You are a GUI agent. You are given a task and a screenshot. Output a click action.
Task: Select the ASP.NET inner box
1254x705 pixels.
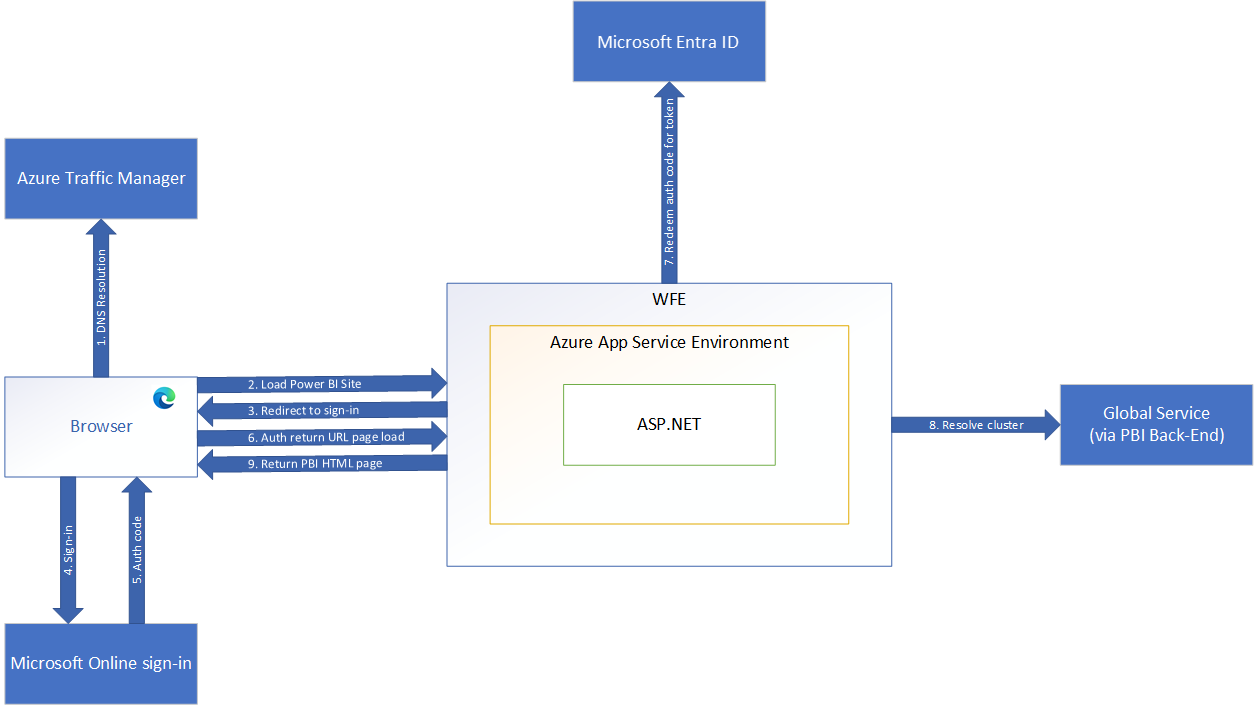coord(668,424)
